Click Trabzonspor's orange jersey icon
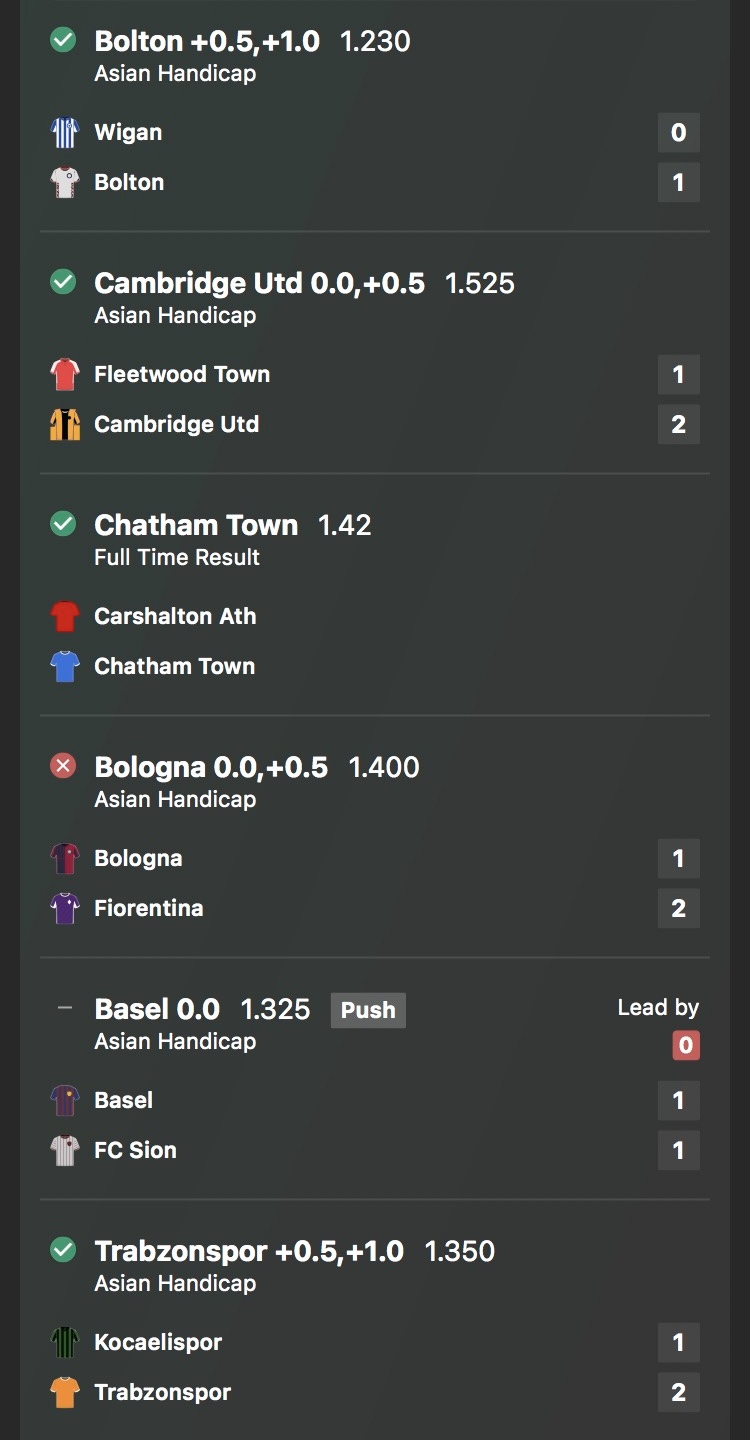Image resolution: width=750 pixels, height=1440 pixels. [65, 1392]
